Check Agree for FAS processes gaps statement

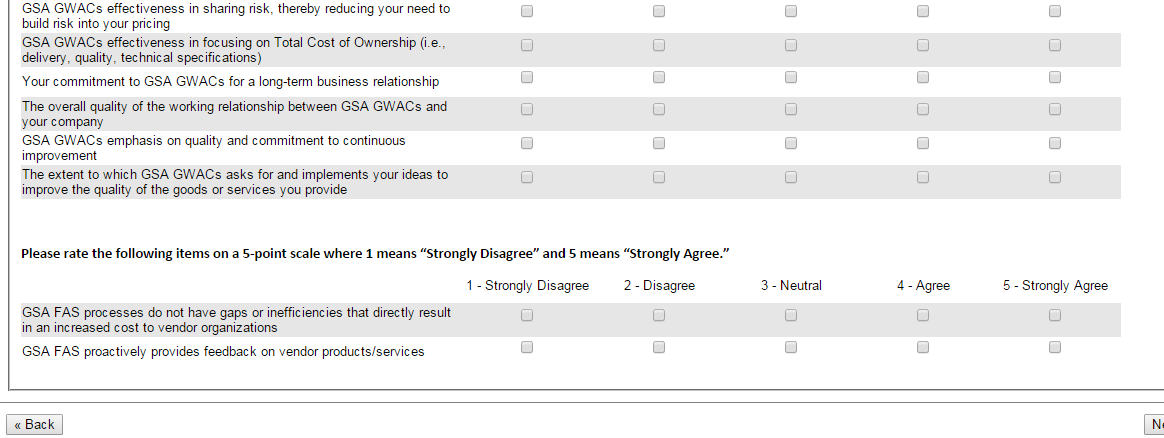(x=923, y=315)
